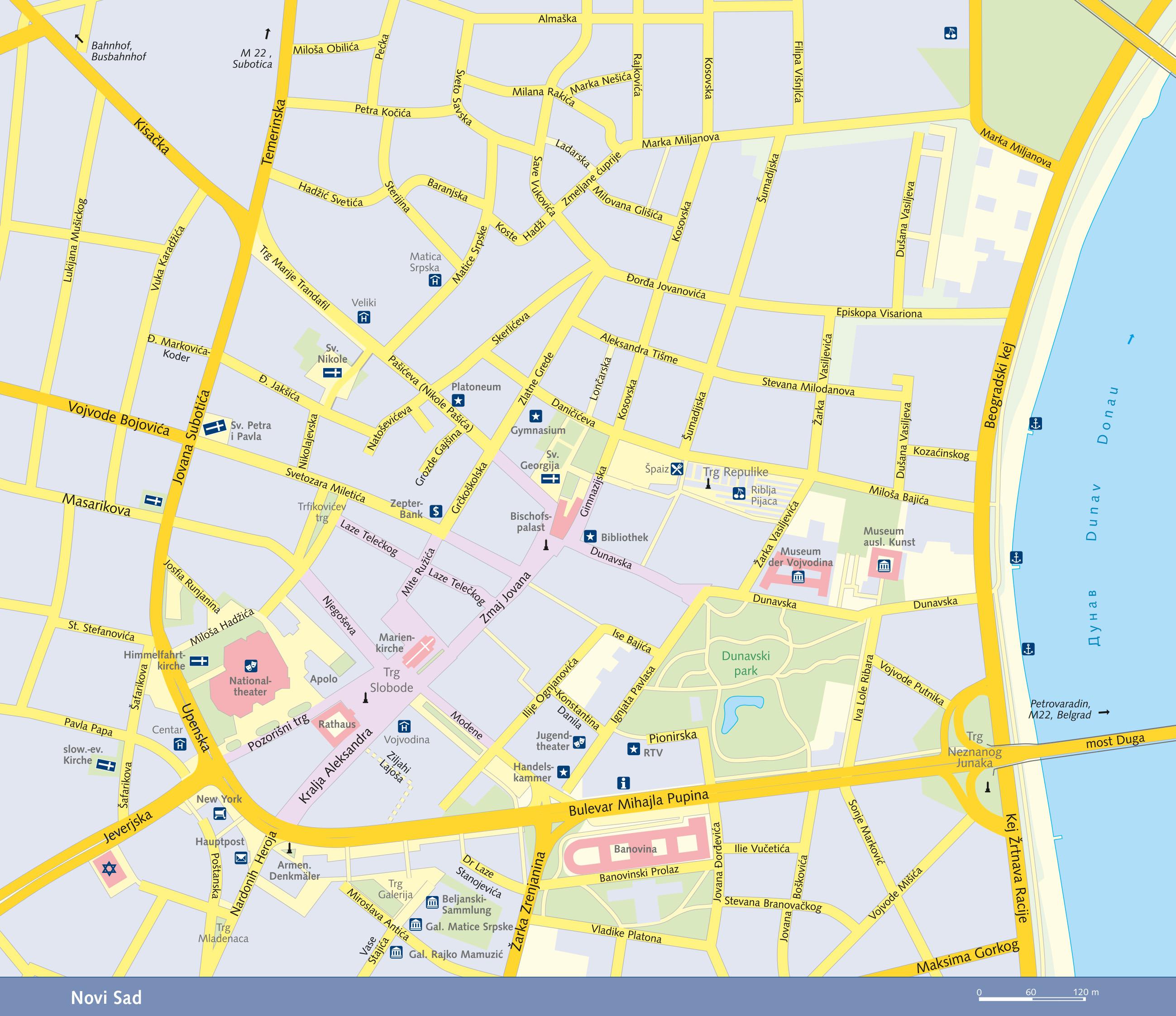The image size is (1176, 1016).
Task: Click the Zepter-Bank dollar sign icon
Action: (x=436, y=512)
